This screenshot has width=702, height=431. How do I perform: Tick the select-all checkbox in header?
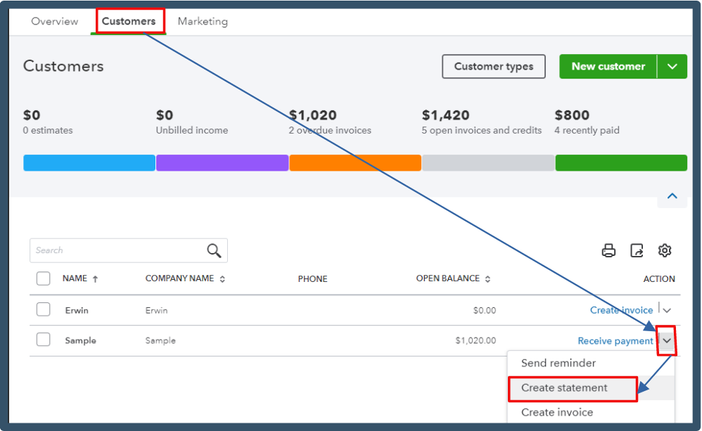(43, 278)
